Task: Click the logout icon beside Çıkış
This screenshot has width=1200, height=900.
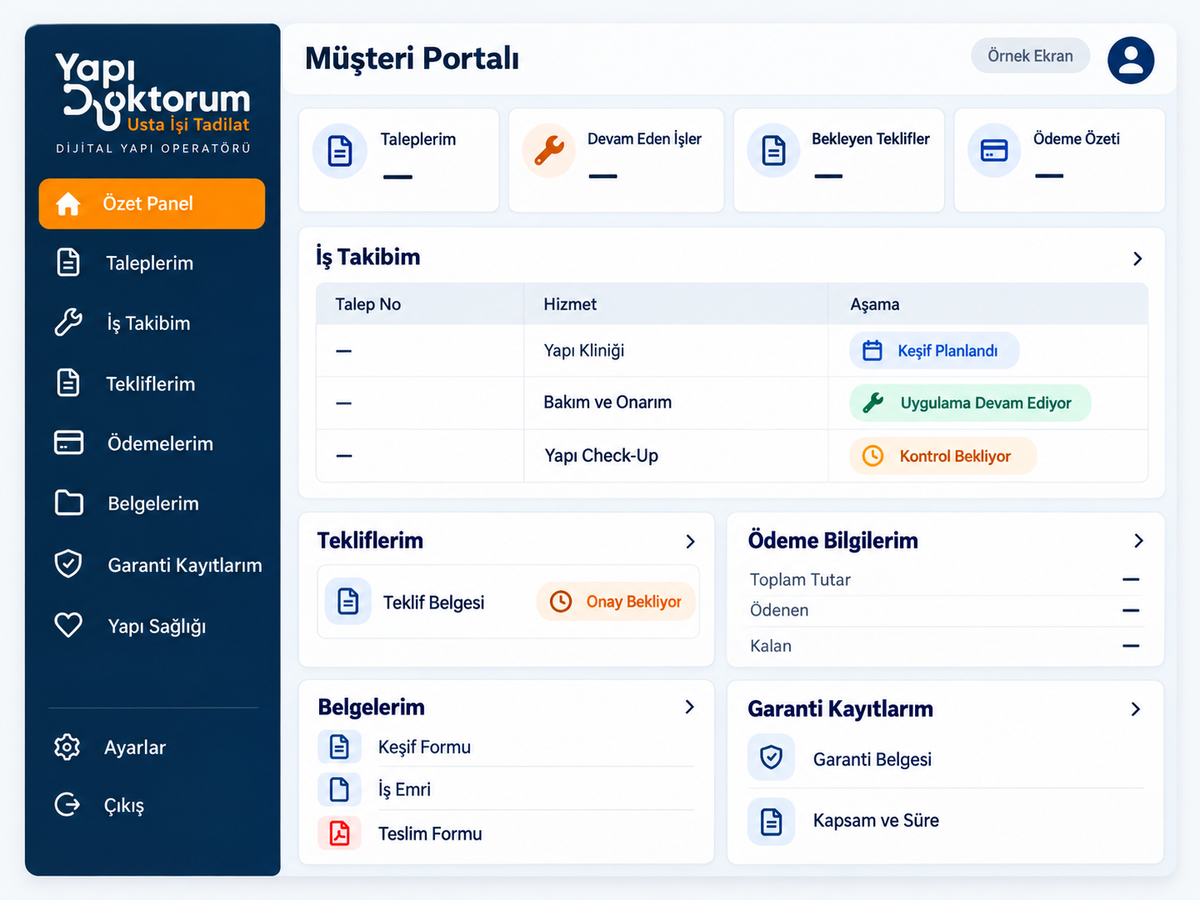Action: (67, 805)
